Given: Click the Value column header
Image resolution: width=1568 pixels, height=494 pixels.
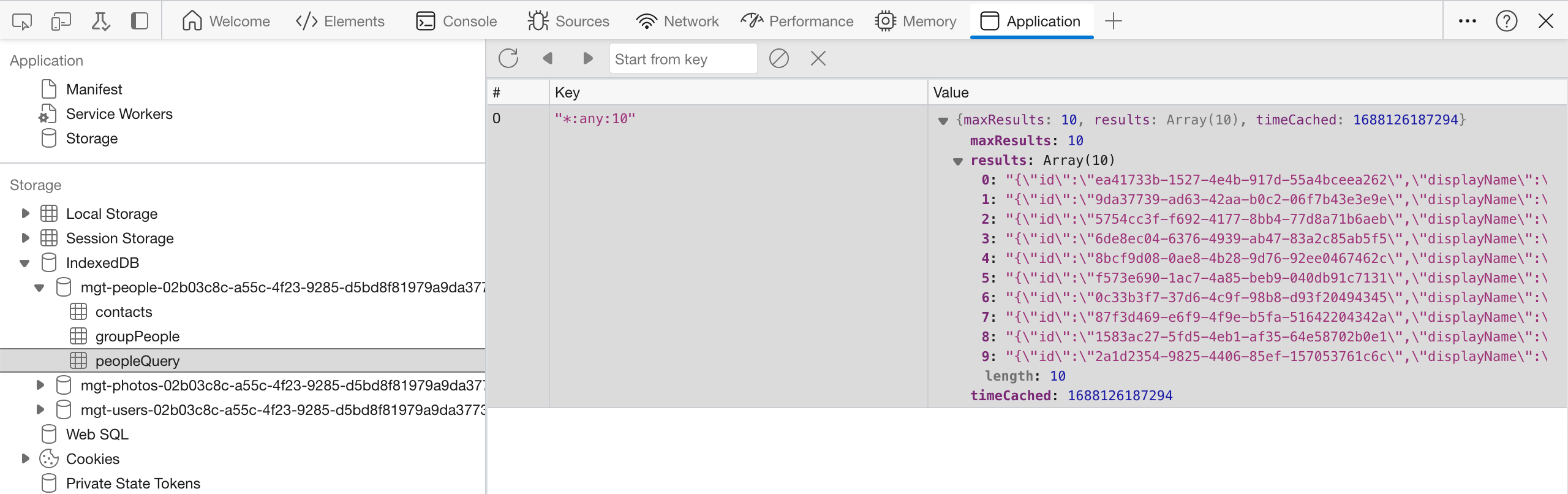Looking at the screenshot, I should point(1248,93).
